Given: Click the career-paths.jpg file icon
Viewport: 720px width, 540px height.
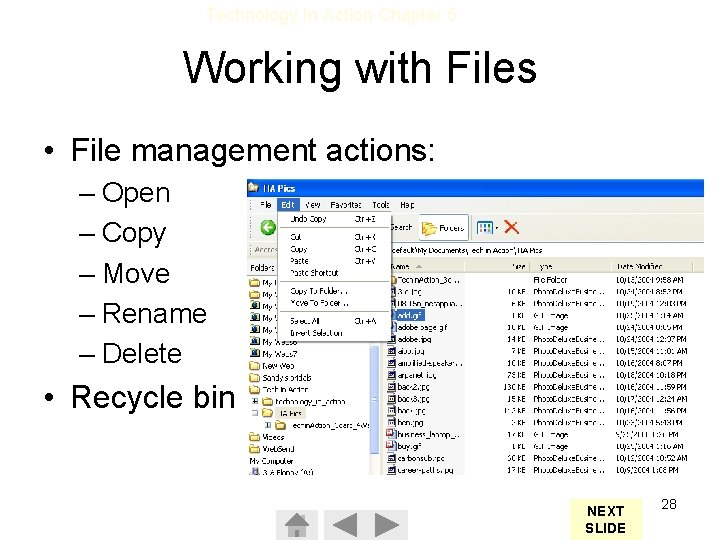Looking at the screenshot, I should click(x=391, y=470).
